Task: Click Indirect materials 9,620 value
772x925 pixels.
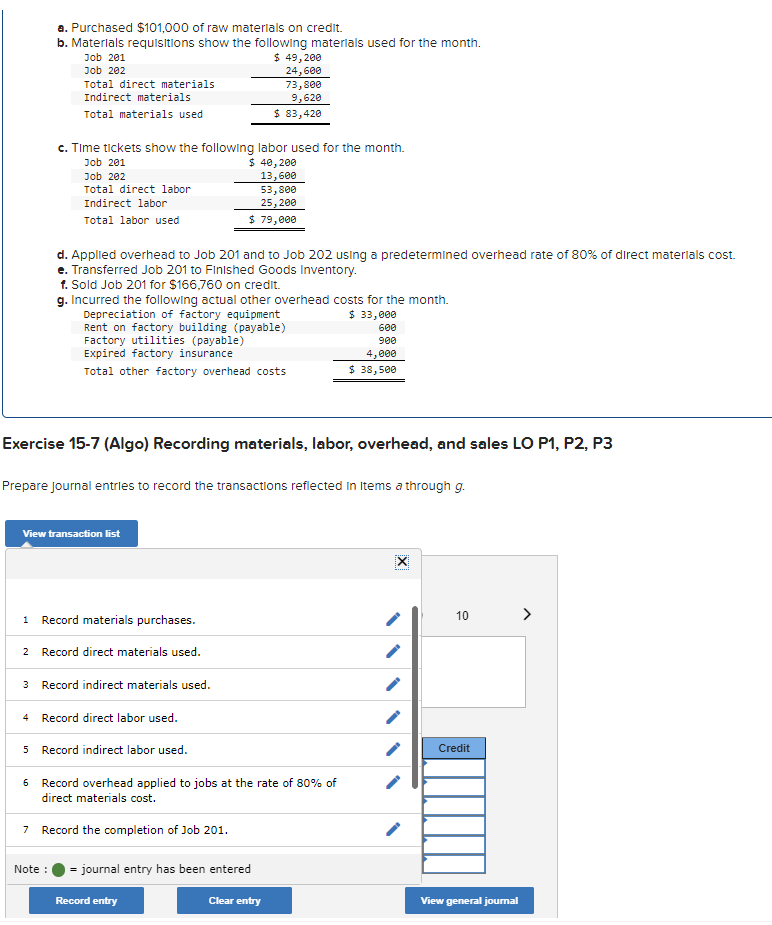Action: click(306, 97)
